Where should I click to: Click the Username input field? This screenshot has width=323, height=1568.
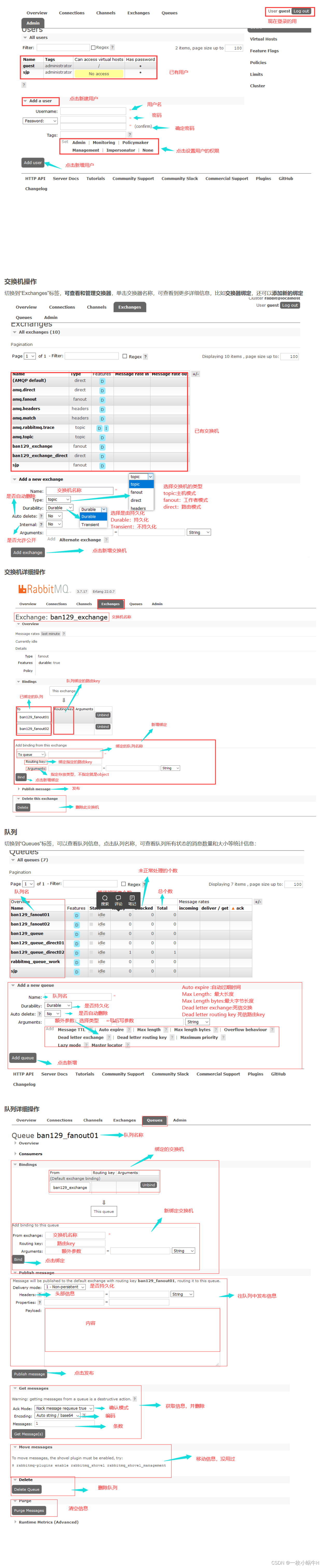click(x=93, y=111)
